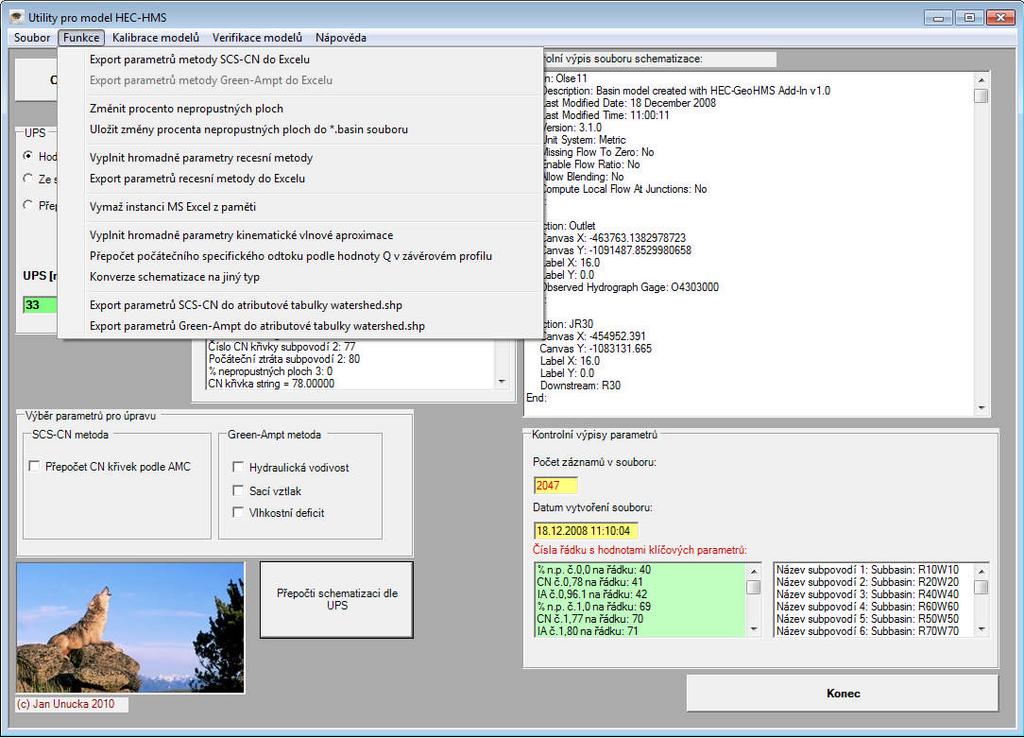This screenshot has height=738, width=1024.
Task: Click scrollbar thumb of subbasin names list
Action: click(x=981, y=587)
